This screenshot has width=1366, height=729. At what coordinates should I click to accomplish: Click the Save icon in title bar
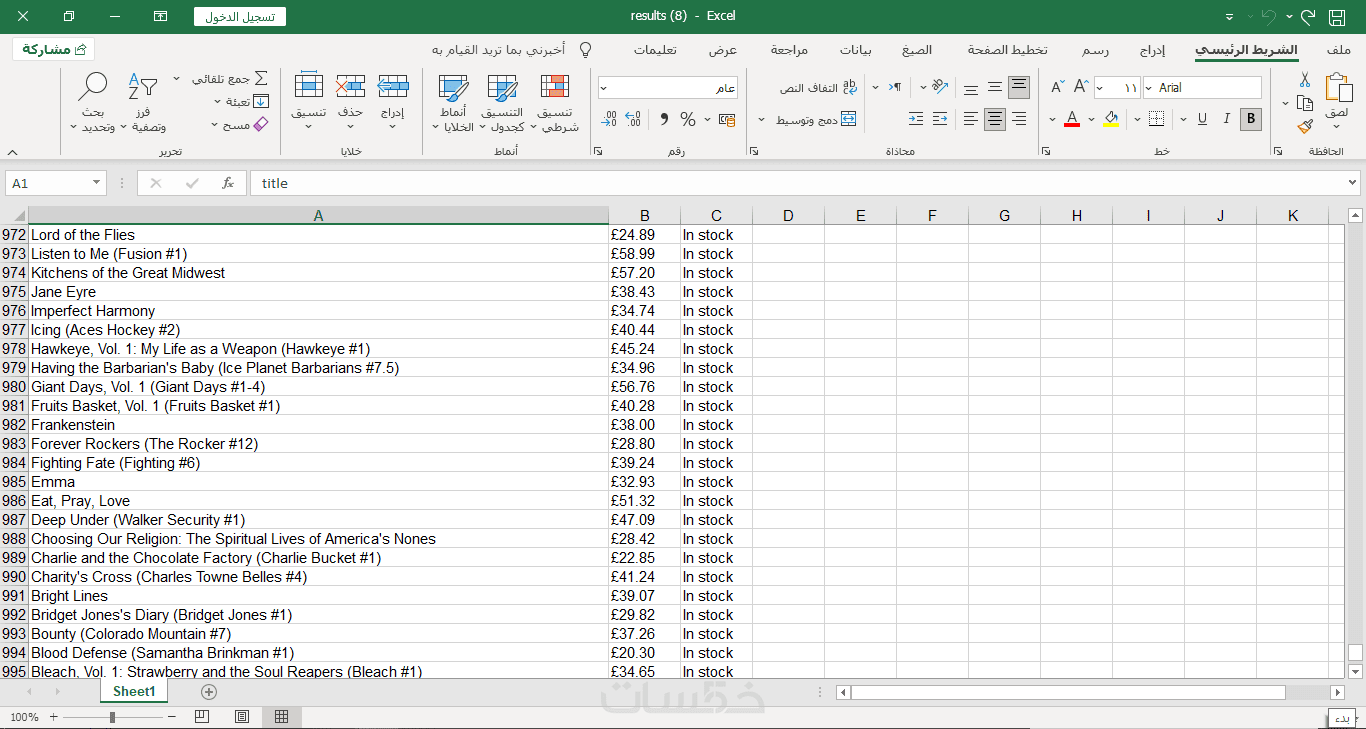coord(1337,16)
